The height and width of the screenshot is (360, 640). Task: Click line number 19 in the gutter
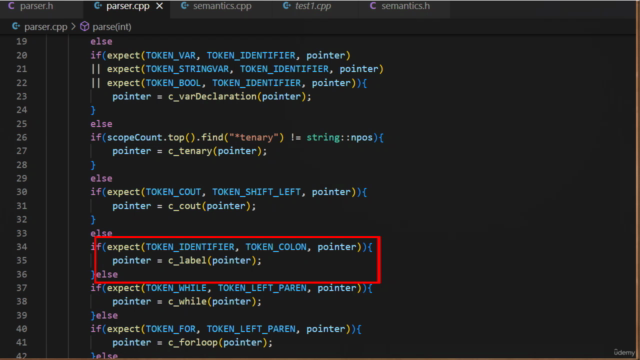(x=22, y=42)
